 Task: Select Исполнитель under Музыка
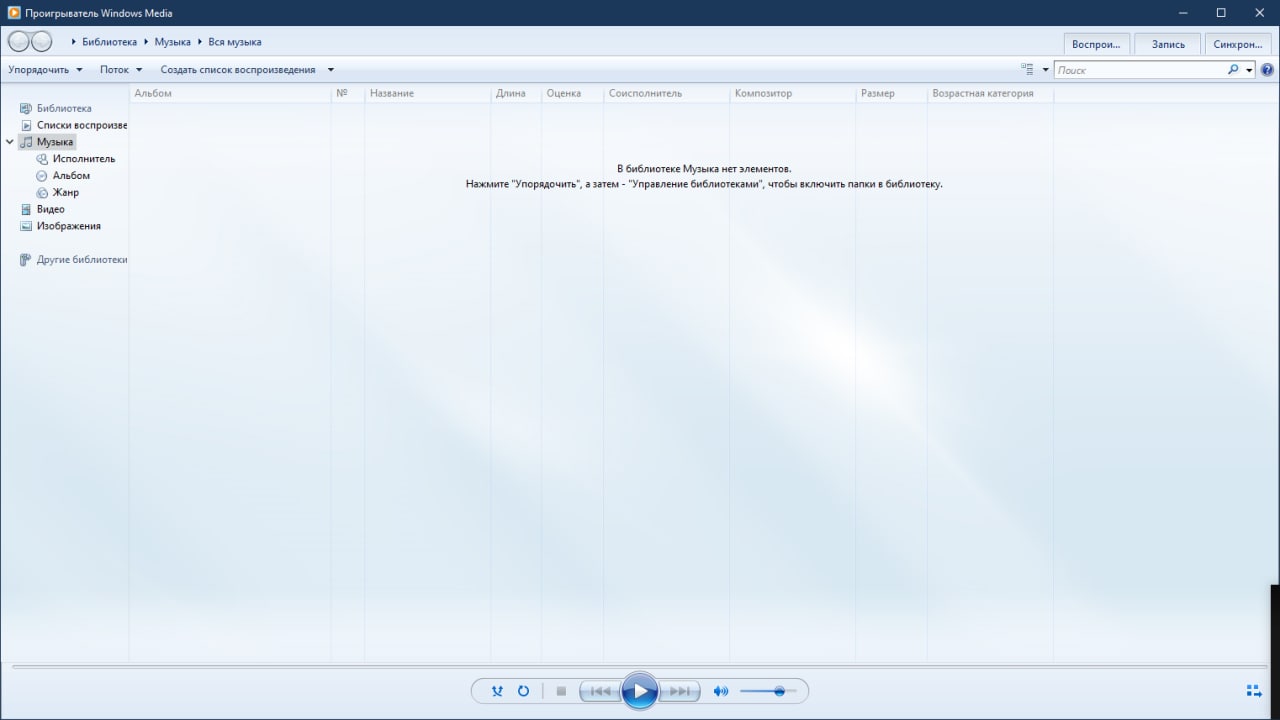point(84,159)
